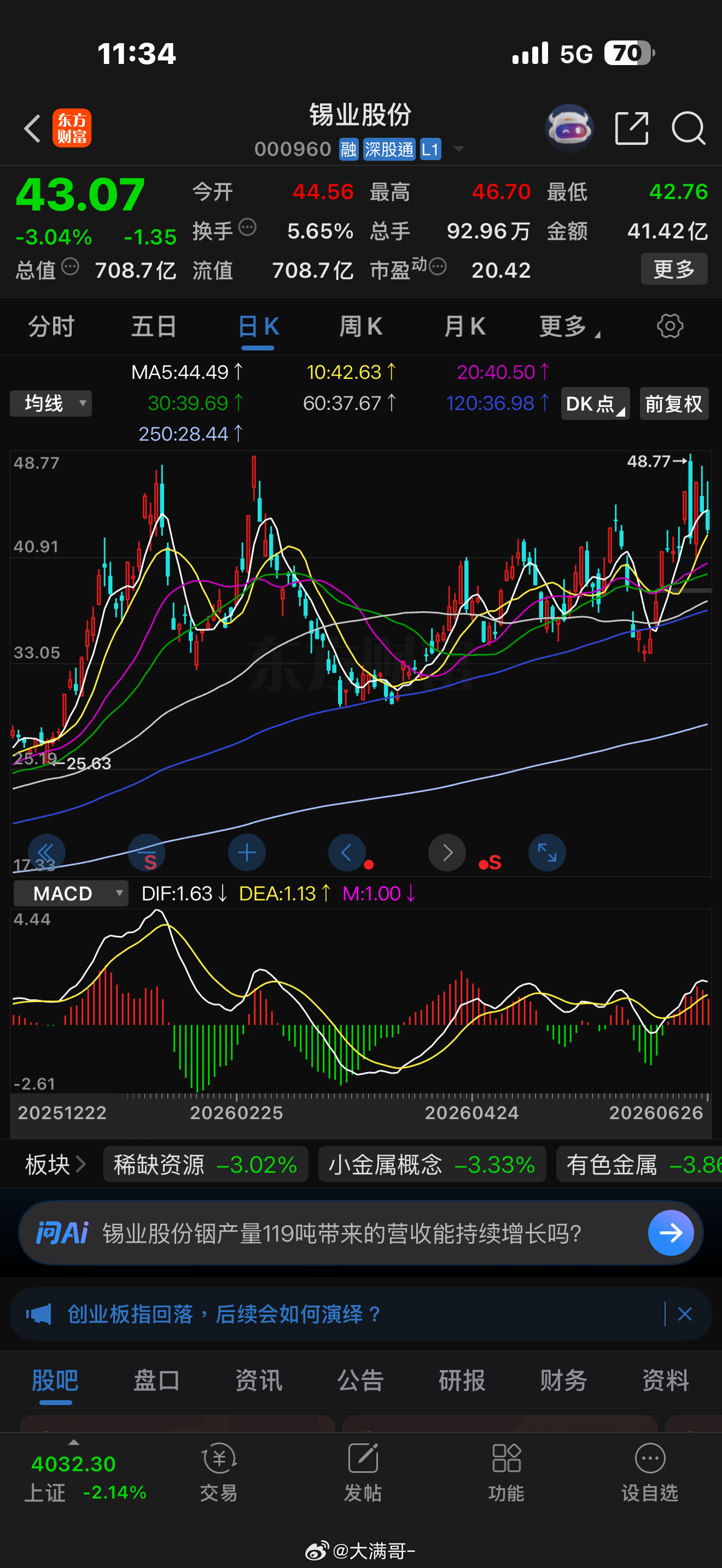Toggle the DK点 option
This screenshot has height=1568, width=722.
(x=595, y=403)
